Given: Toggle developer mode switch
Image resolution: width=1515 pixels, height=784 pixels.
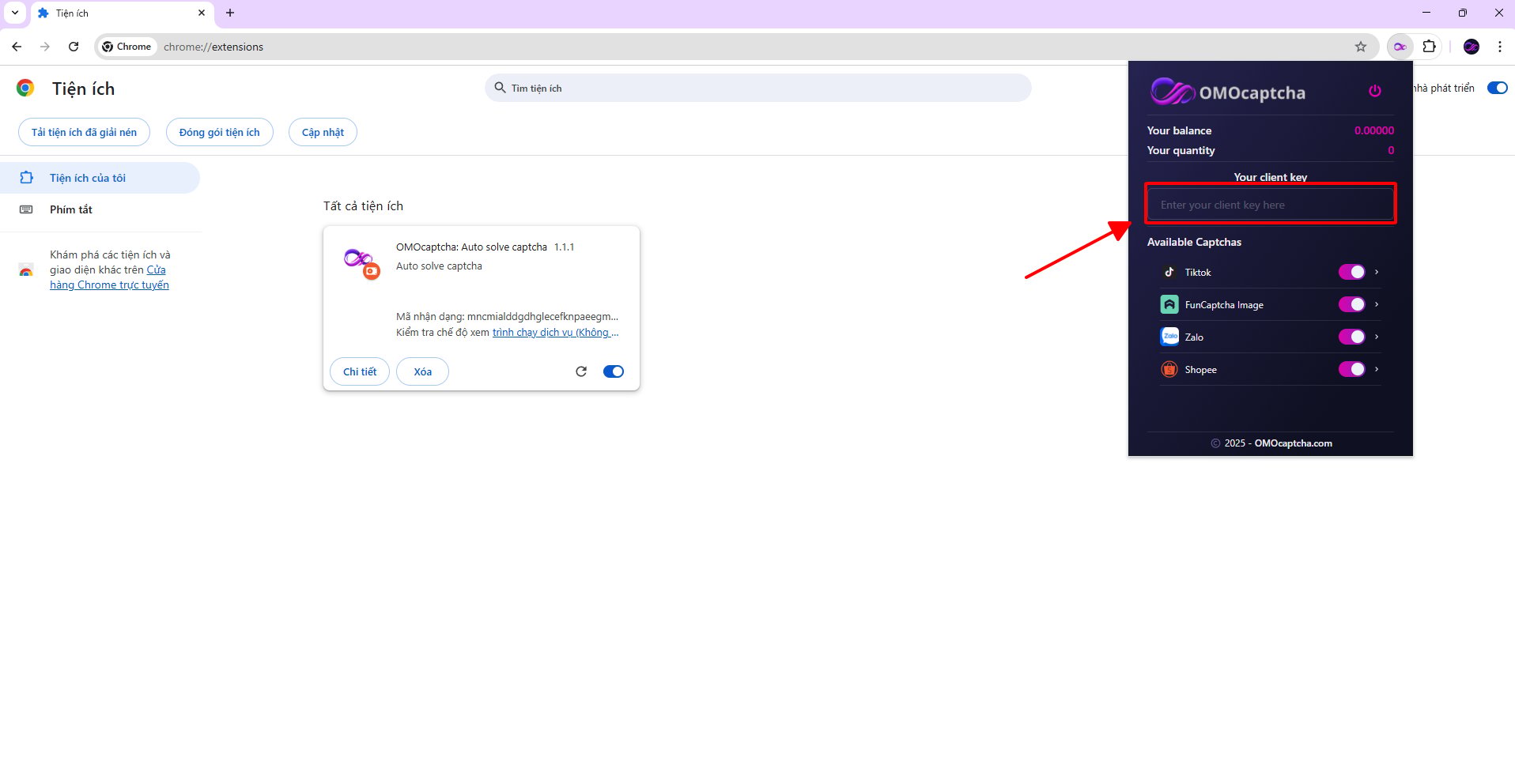Looking at the screenshot, I should (x=1498, y=88).
